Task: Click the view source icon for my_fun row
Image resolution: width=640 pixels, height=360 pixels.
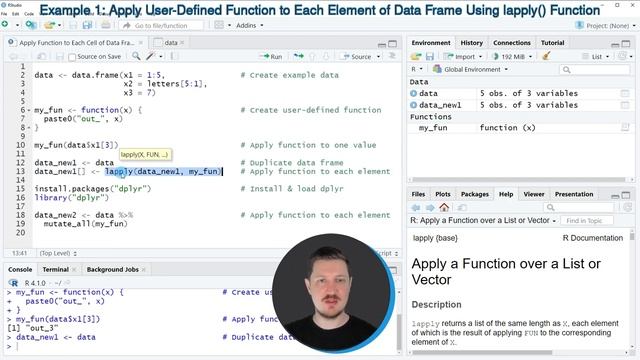Action: point(625,128)
